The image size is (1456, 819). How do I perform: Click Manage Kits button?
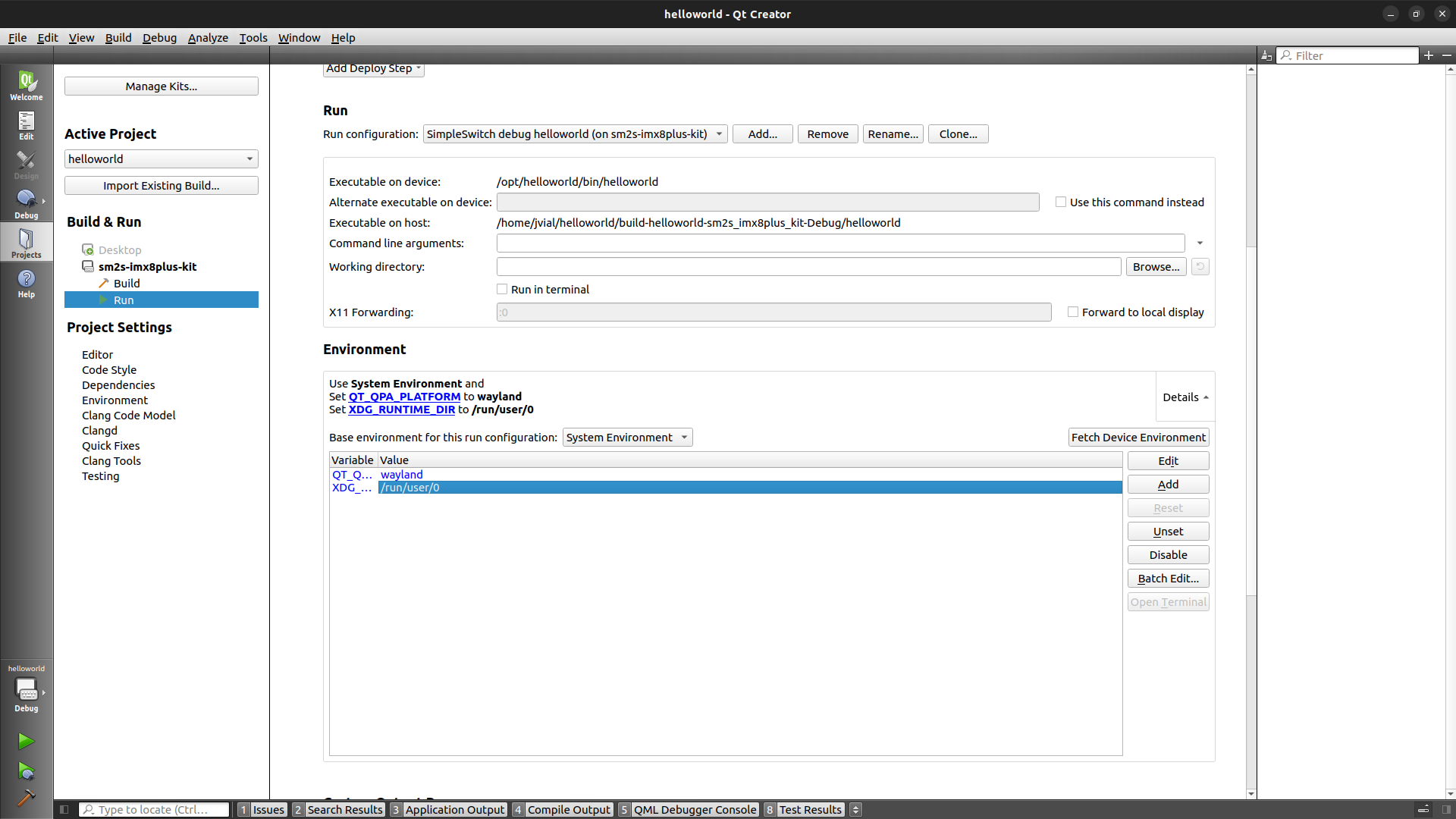pos(161,86)
